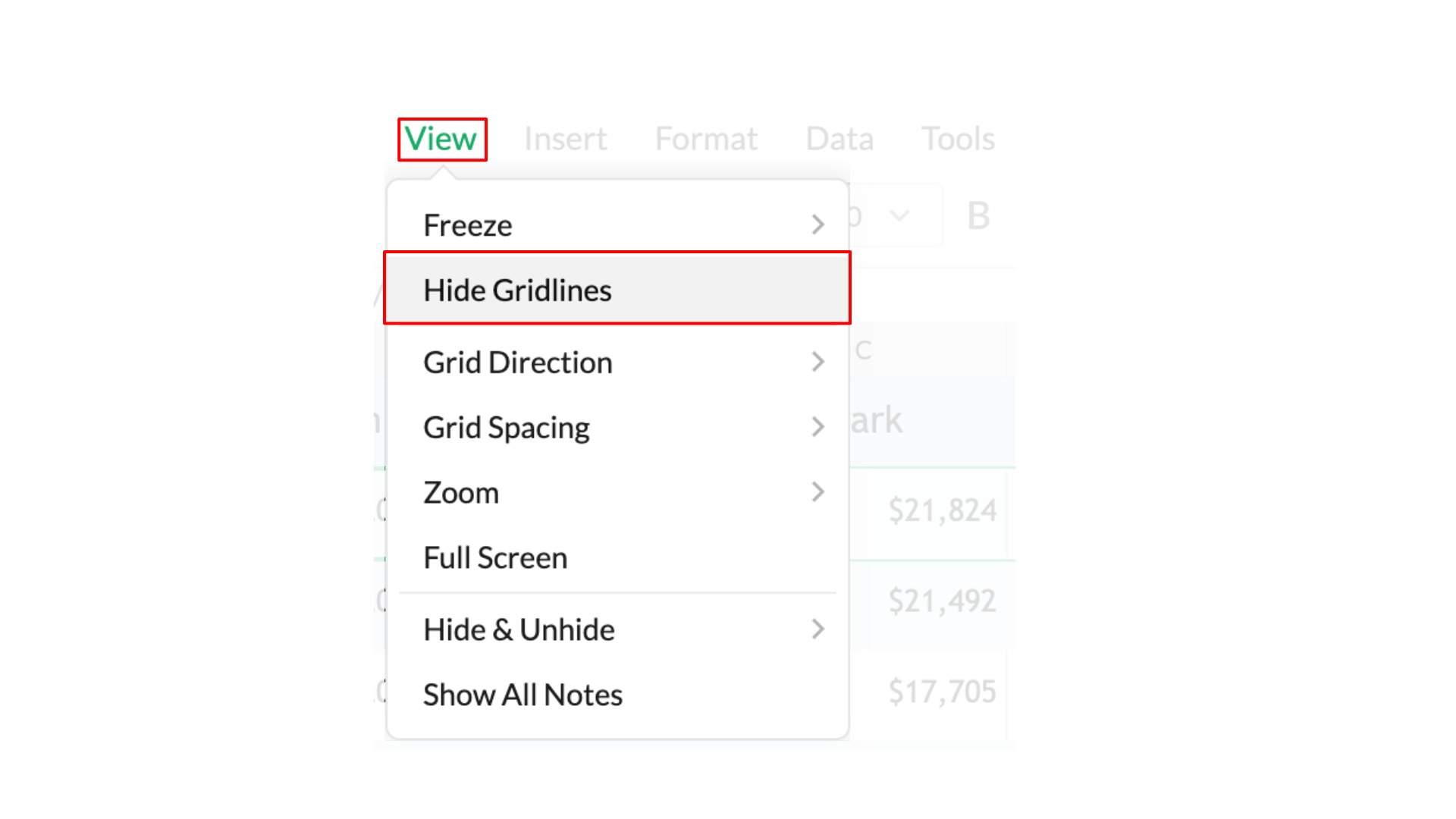Click the Bold B toolbar icon
Screen dimensions: 1456x819
click(978, 216)
